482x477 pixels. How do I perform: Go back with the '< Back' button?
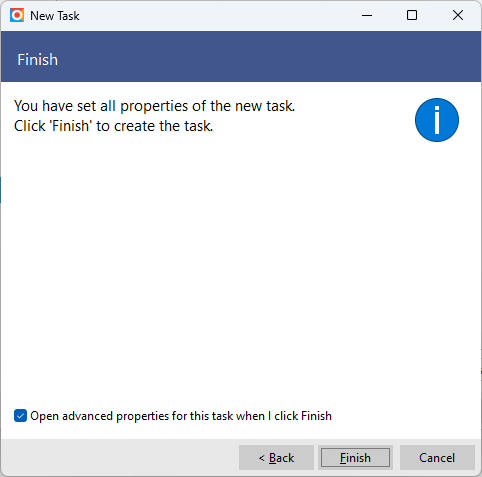point(276,458)
